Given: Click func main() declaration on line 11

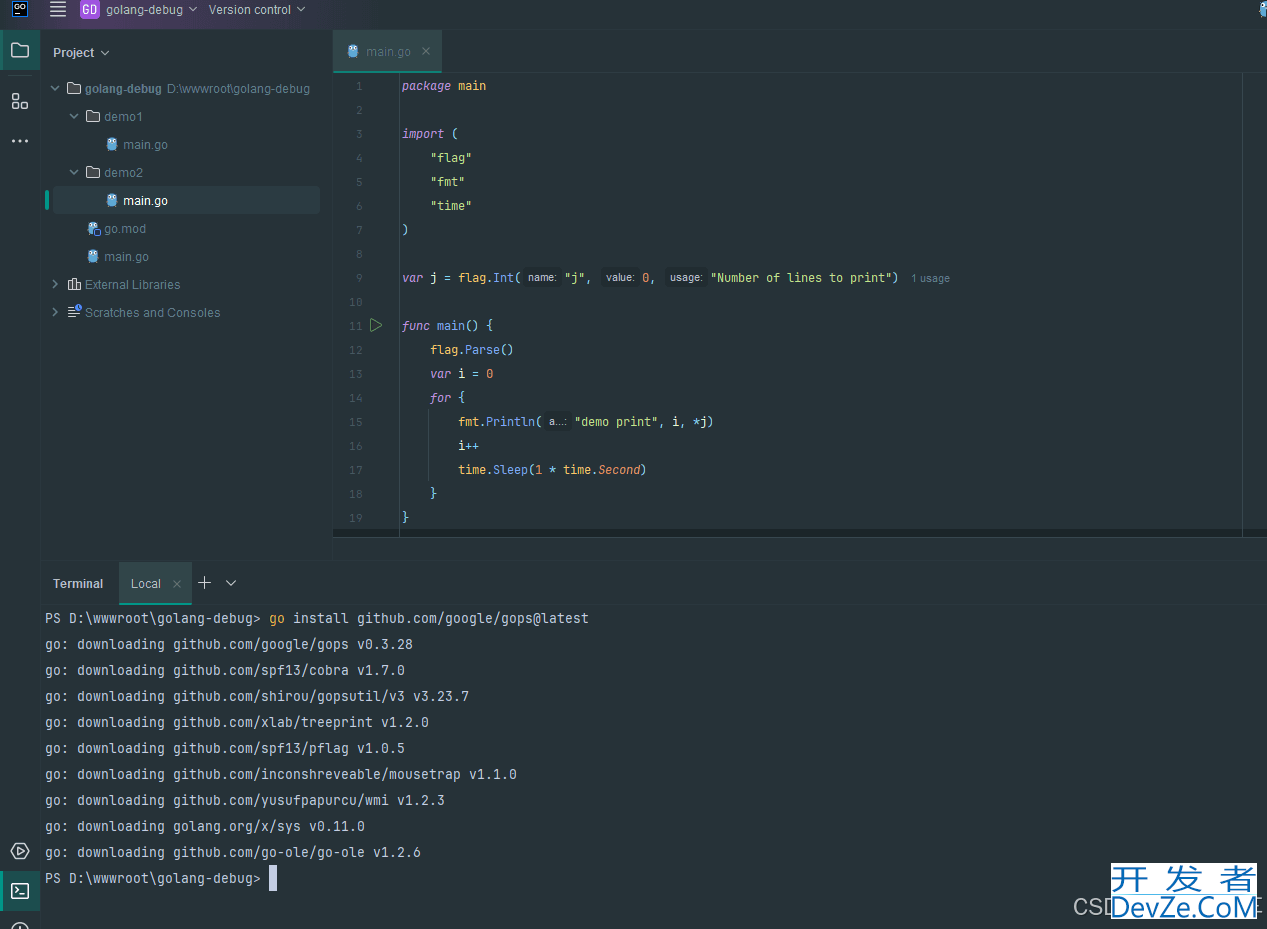Looking at the screenshot, I should (x=447, y=326).
